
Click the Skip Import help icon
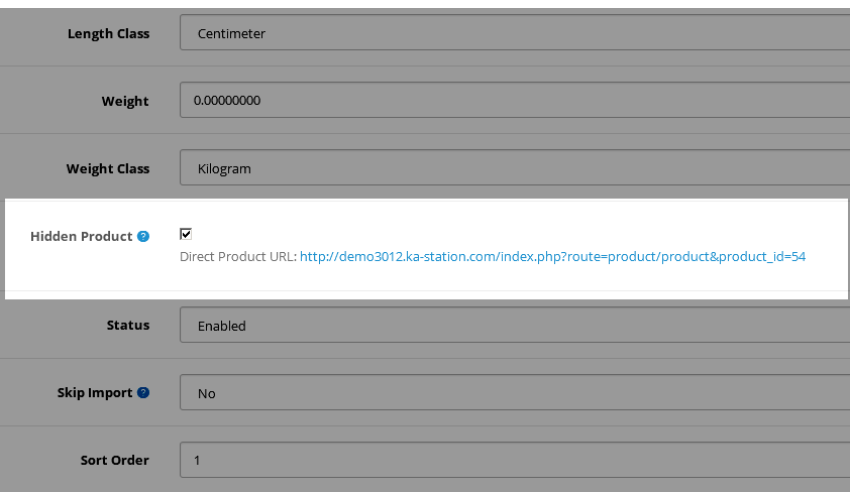pos(143,393)
